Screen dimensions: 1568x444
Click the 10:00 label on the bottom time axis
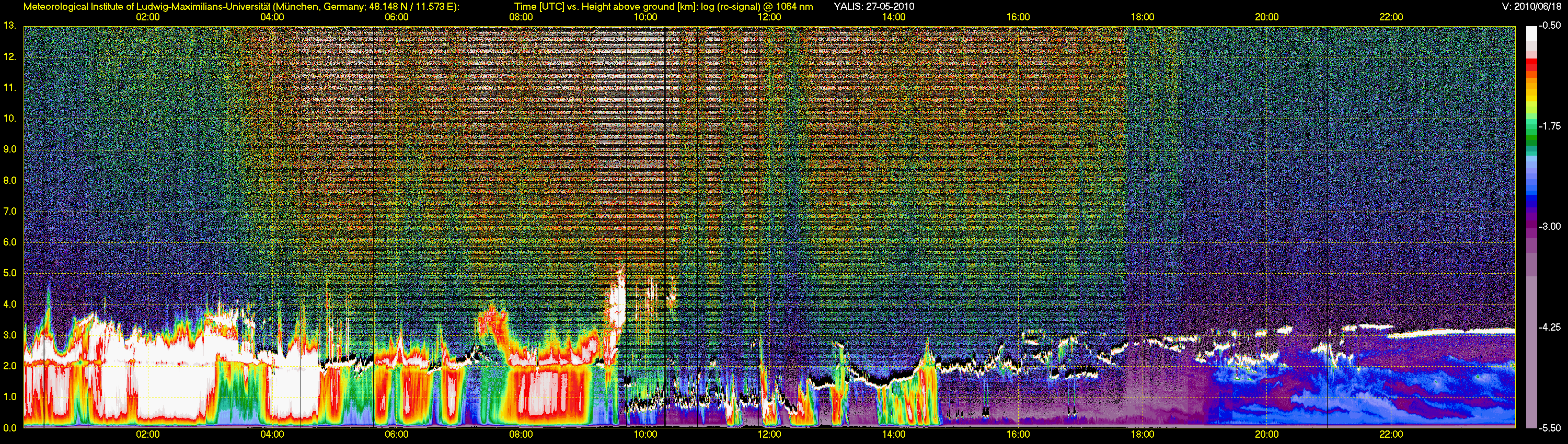pos(645,434)
